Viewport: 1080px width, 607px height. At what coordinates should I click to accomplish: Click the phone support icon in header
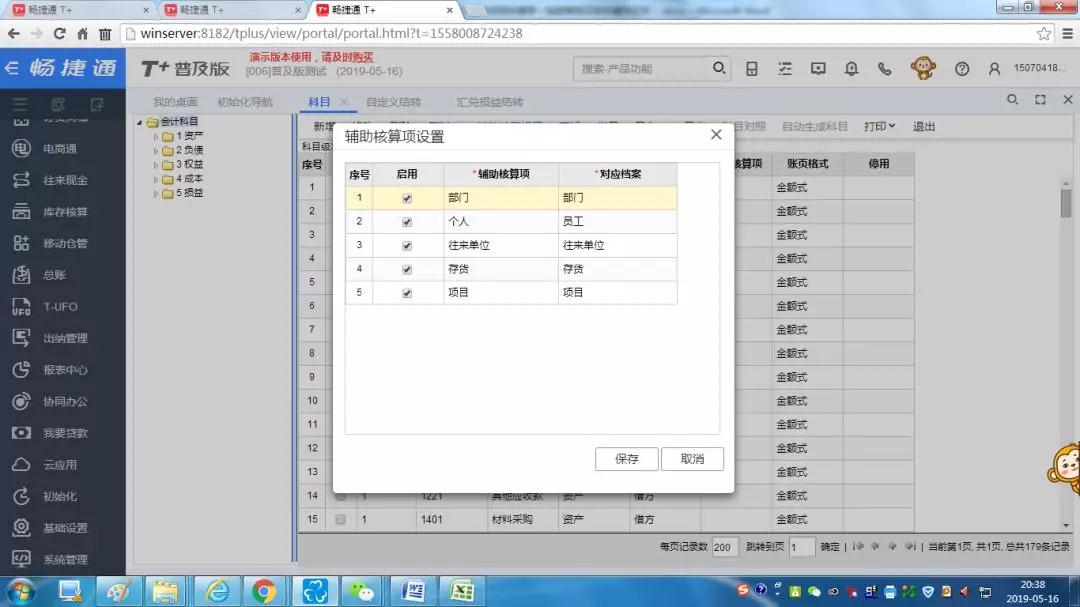[884, 69]
